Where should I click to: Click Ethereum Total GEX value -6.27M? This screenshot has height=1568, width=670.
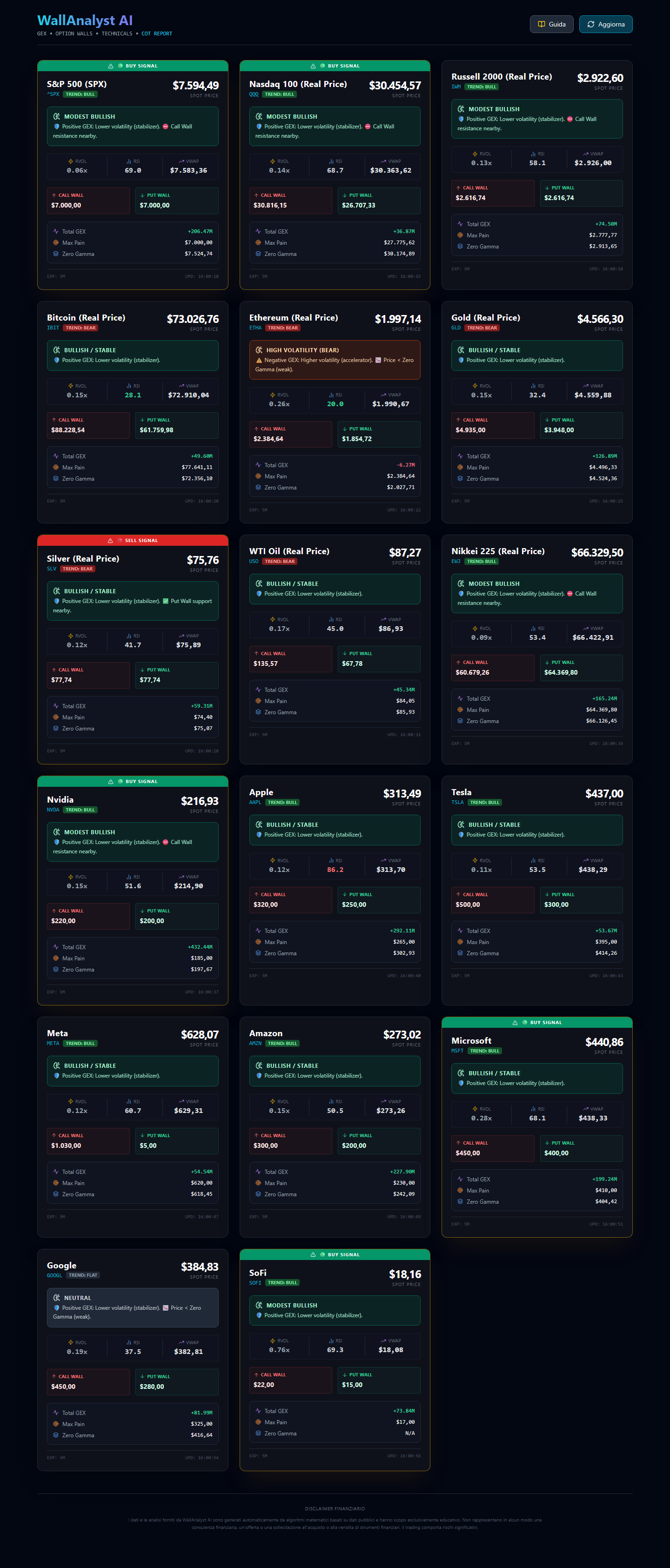click(x=405, y=465)
